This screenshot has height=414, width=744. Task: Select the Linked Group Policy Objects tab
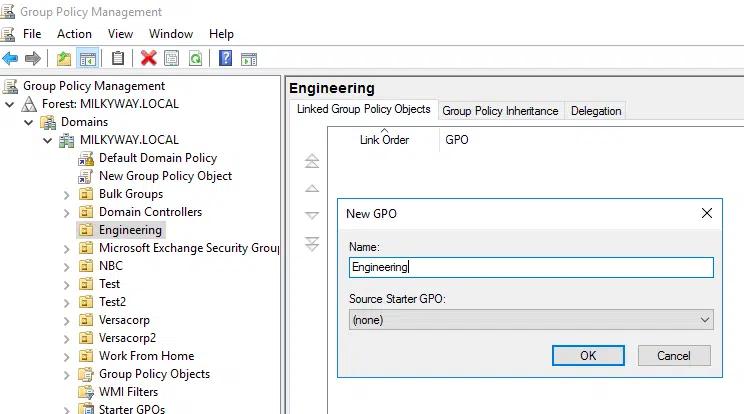(x=363, y=109)
